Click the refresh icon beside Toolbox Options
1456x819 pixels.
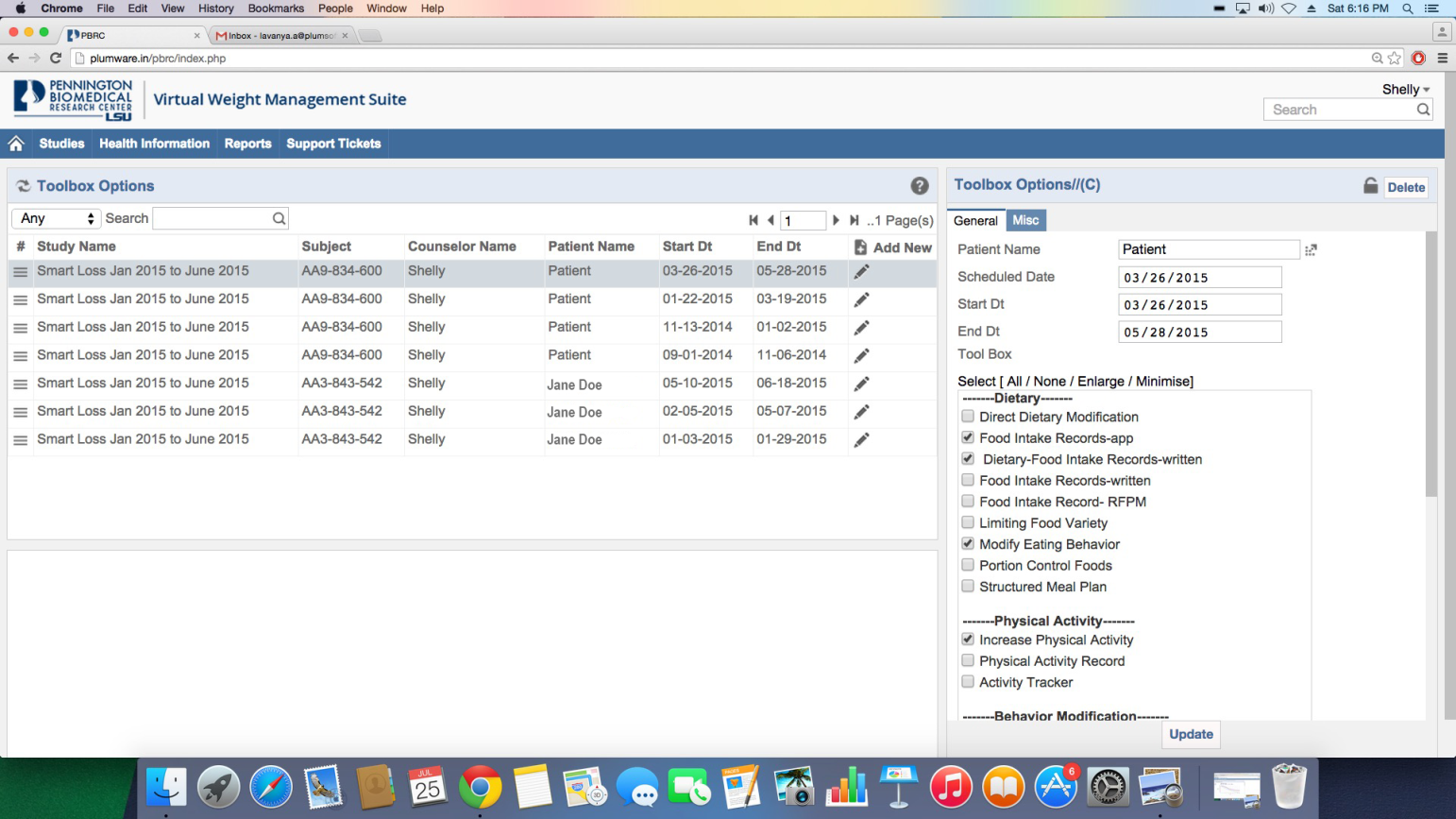[23, 186]
